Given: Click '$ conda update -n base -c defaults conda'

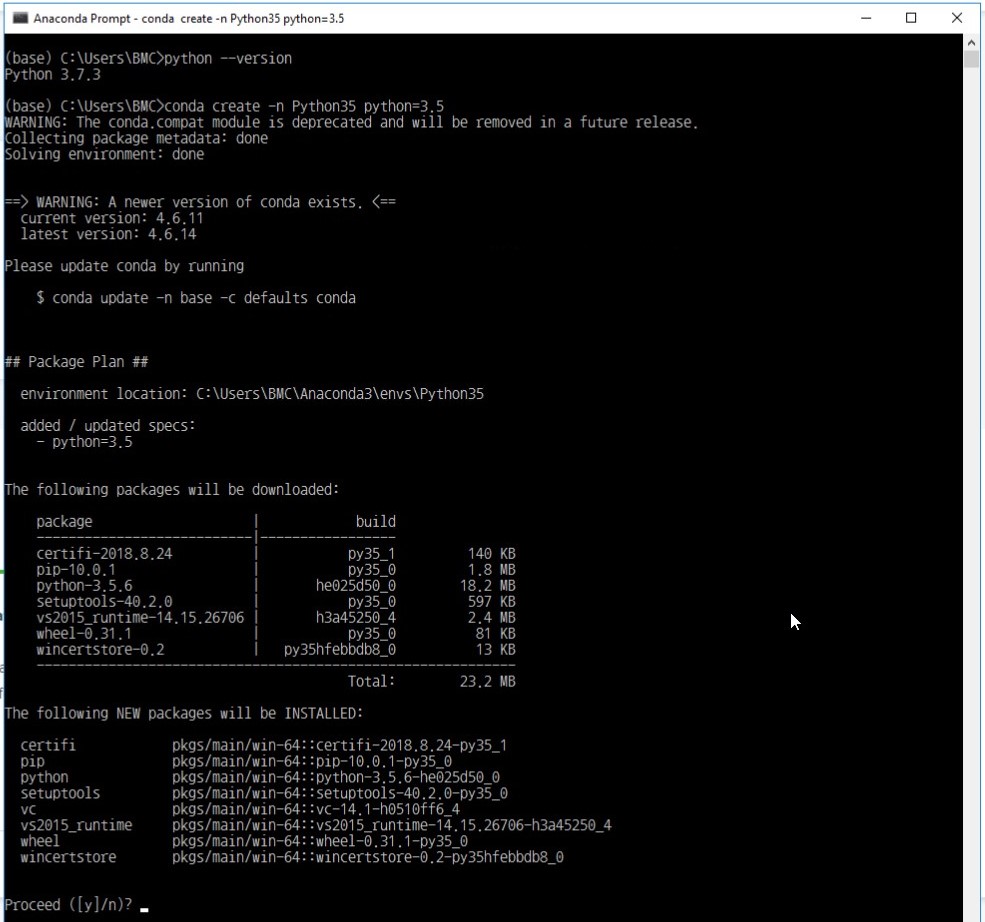Looking at the screenshot, I should click(x=196, y=298).
